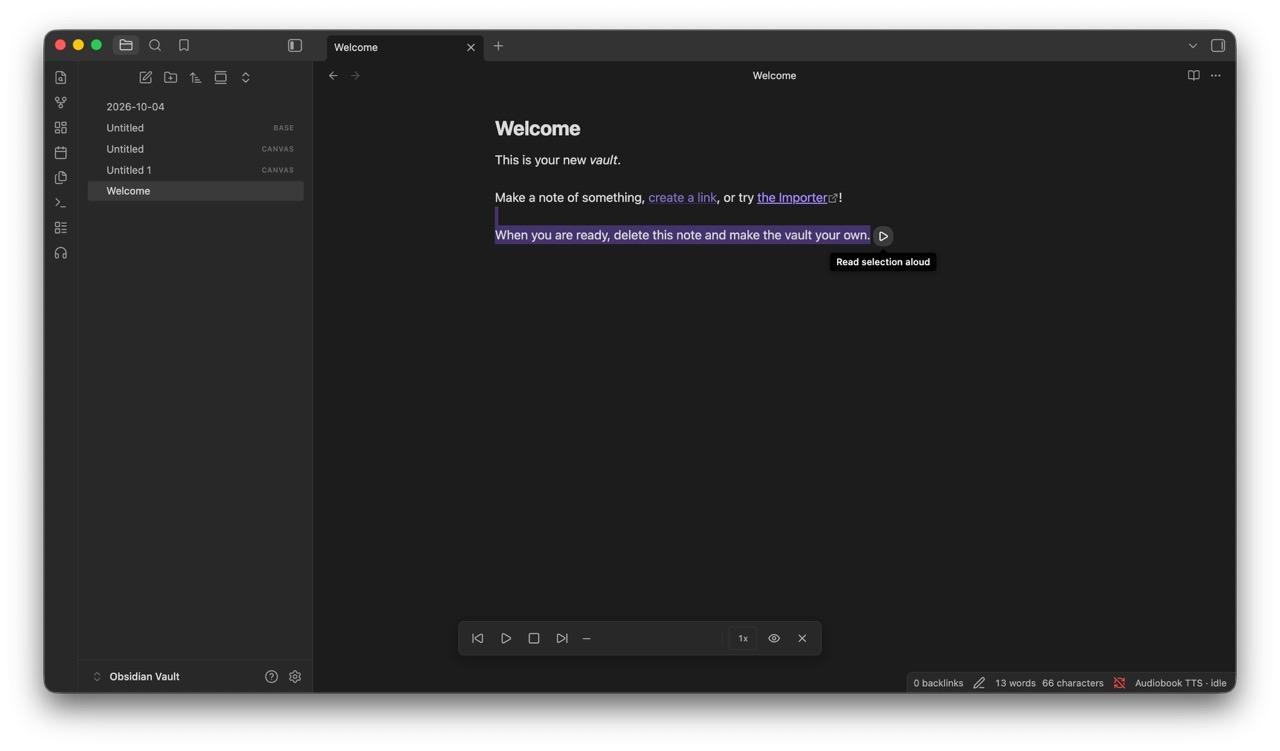Open a new tab with plus button

coord(498,46)
